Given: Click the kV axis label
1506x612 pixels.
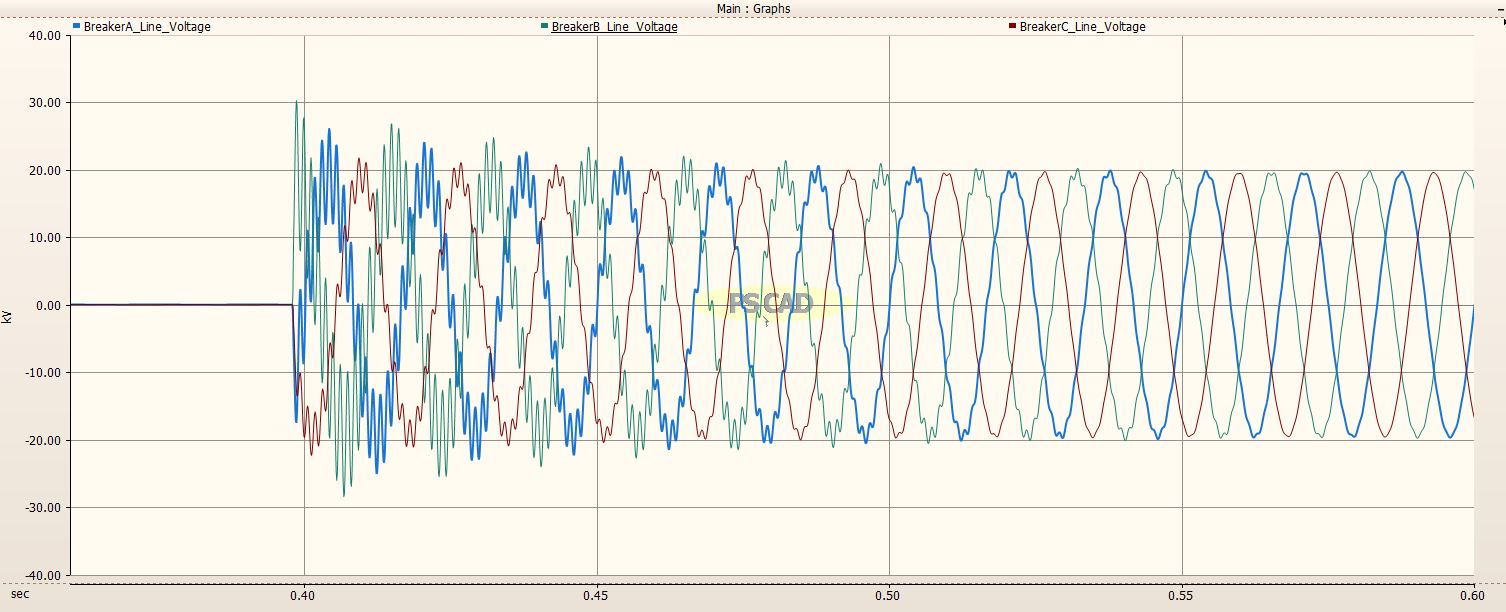Looking at the screenshot, I should [x=9, y=317].
